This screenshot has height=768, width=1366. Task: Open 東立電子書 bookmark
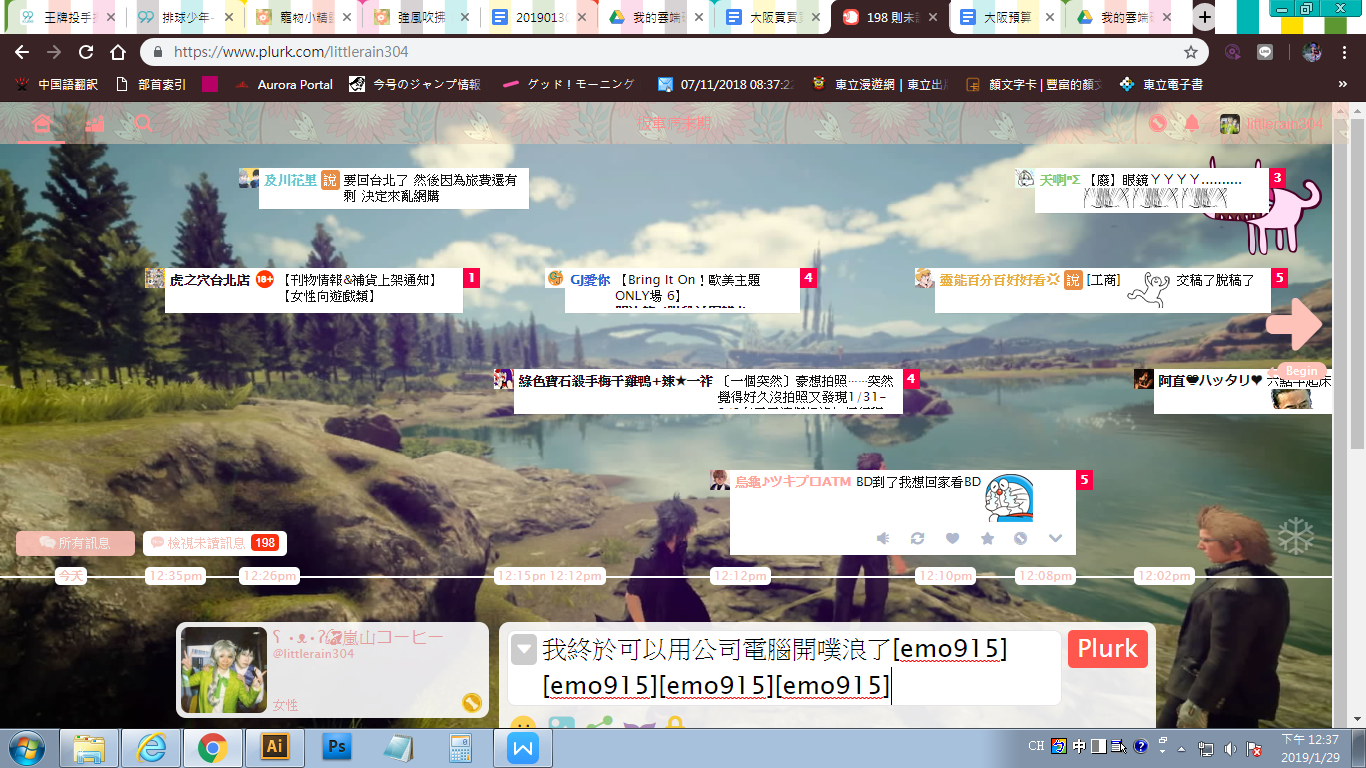[x=1161, y=85]
